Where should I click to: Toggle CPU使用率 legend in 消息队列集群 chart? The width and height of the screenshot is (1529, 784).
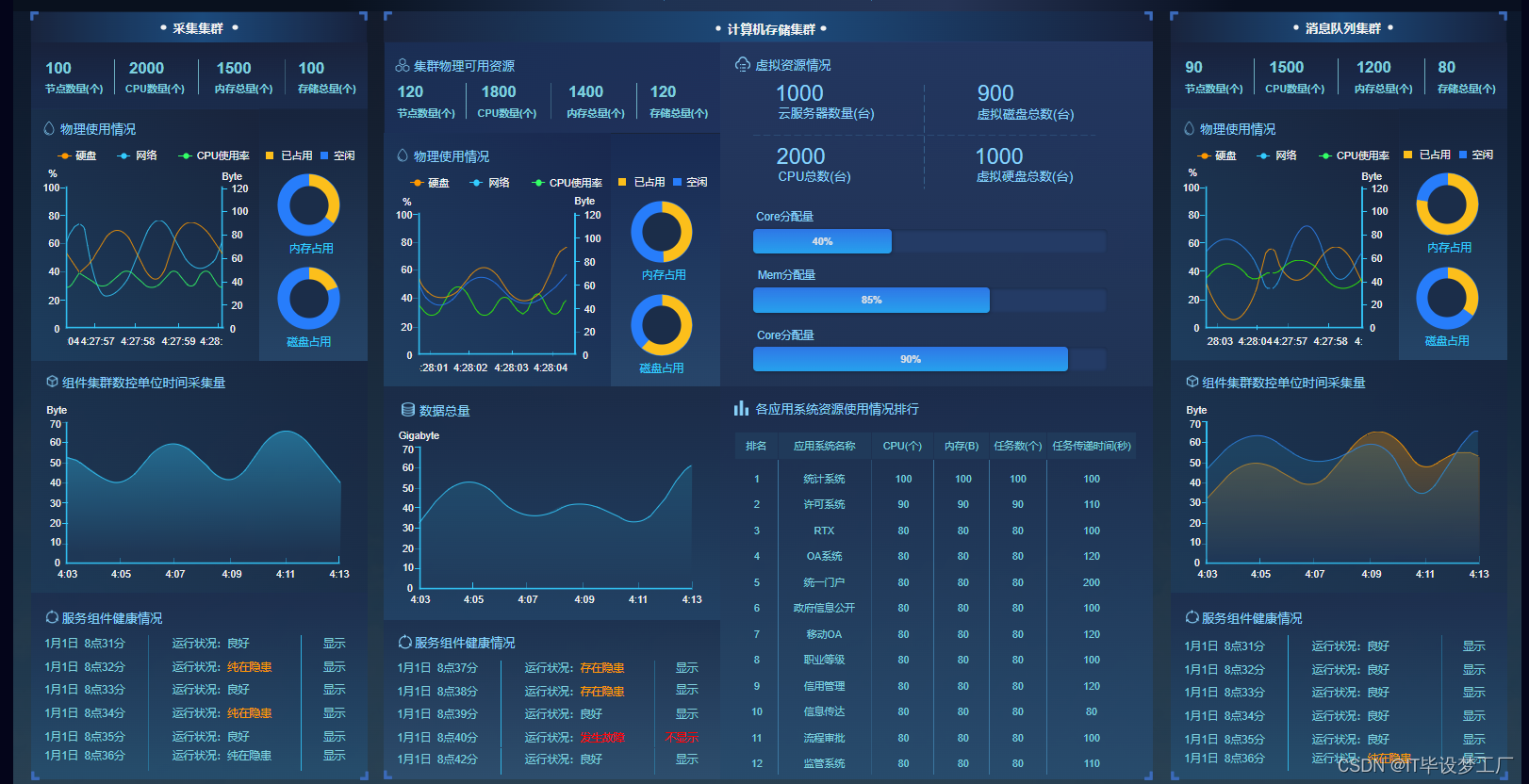pyautogui.click(x=1354, y=155)
